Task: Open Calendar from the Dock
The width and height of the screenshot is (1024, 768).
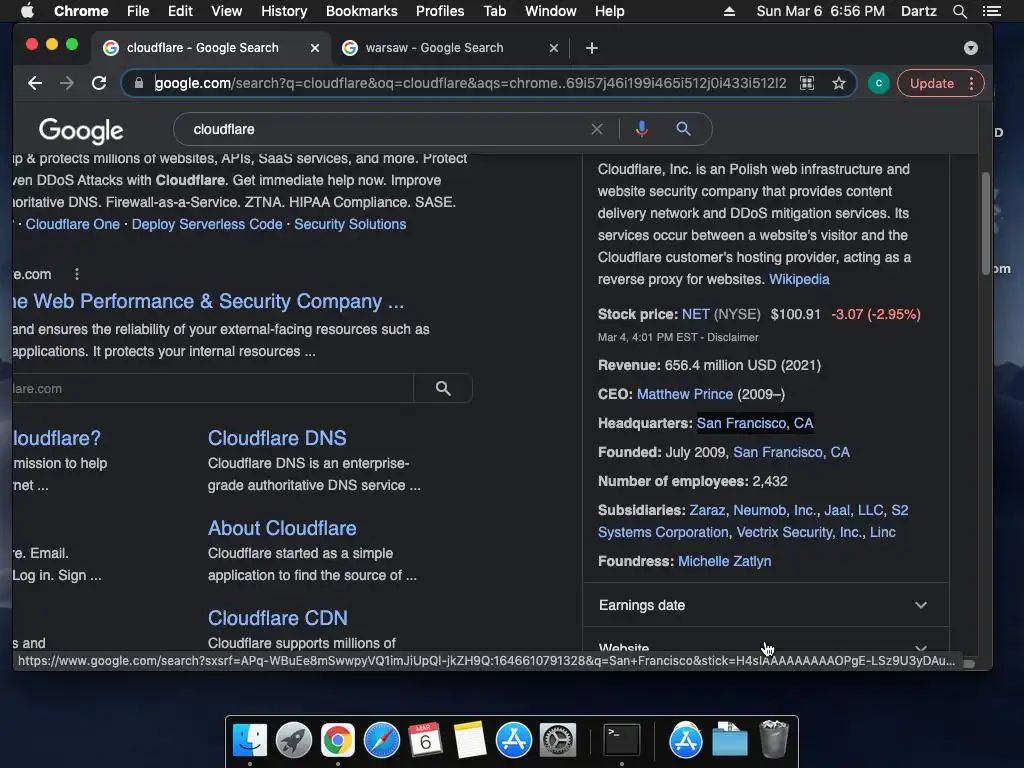Action: point(425,741)
